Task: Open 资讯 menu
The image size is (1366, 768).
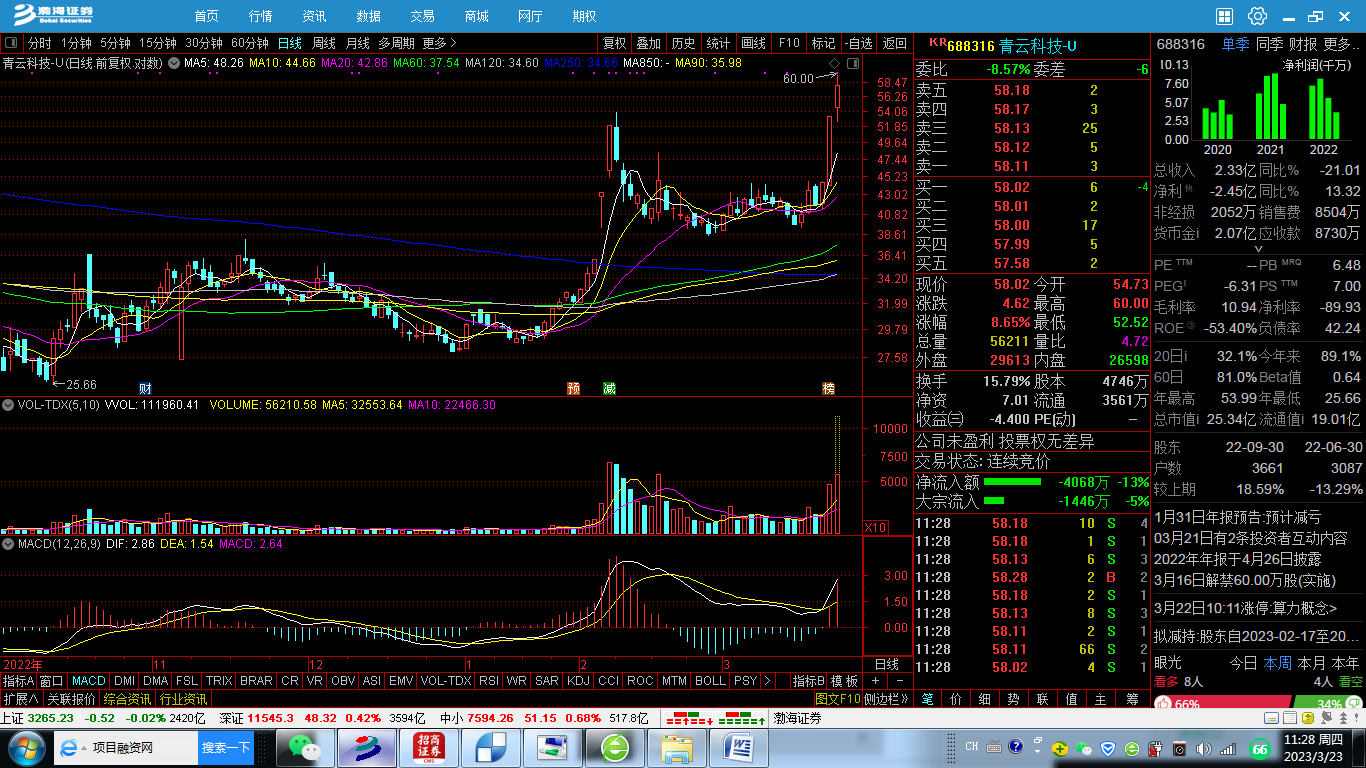Action: (314, 16)
